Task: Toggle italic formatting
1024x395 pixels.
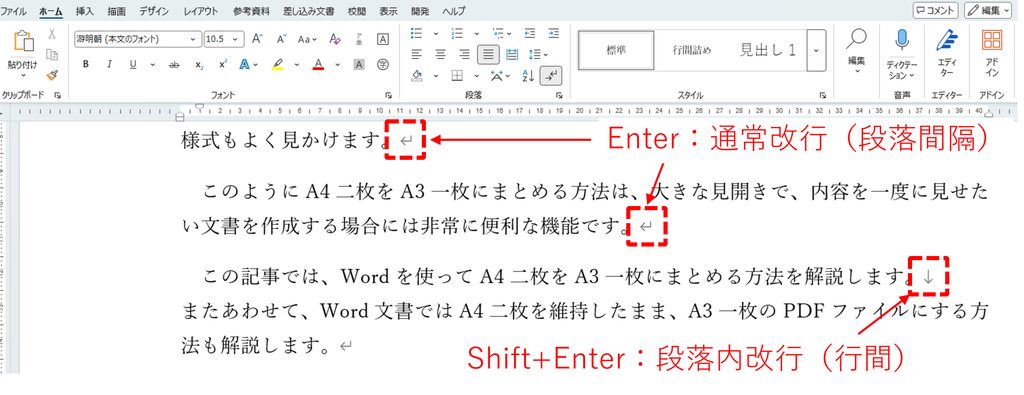Action: (109, 65)
